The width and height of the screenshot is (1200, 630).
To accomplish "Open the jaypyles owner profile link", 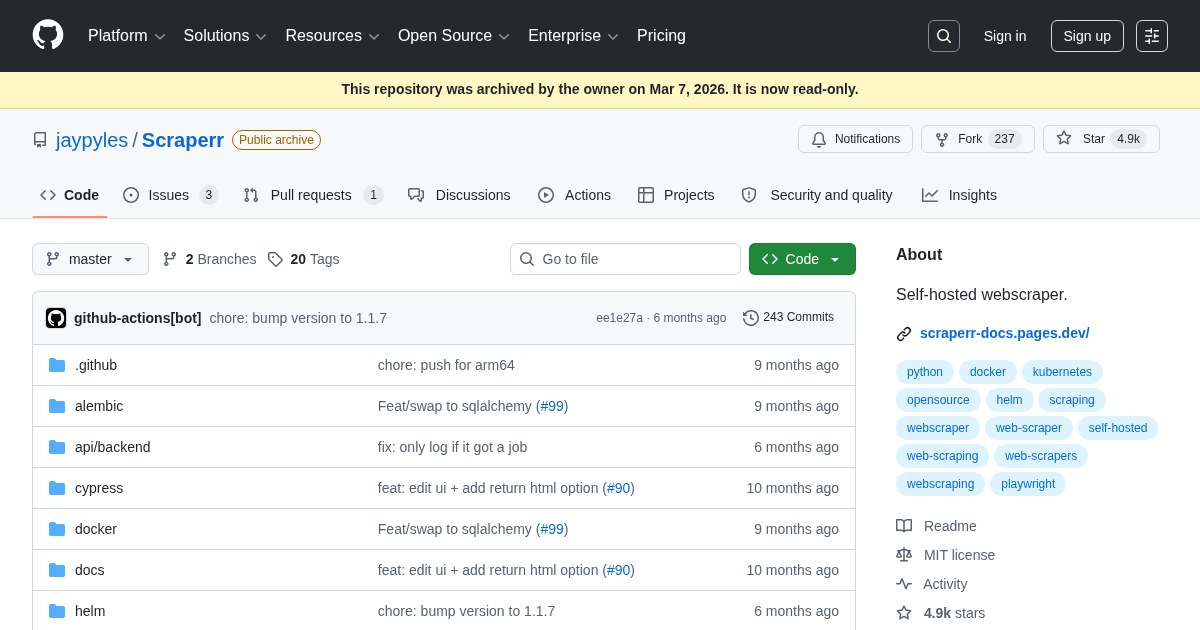I will click(92, 140).
